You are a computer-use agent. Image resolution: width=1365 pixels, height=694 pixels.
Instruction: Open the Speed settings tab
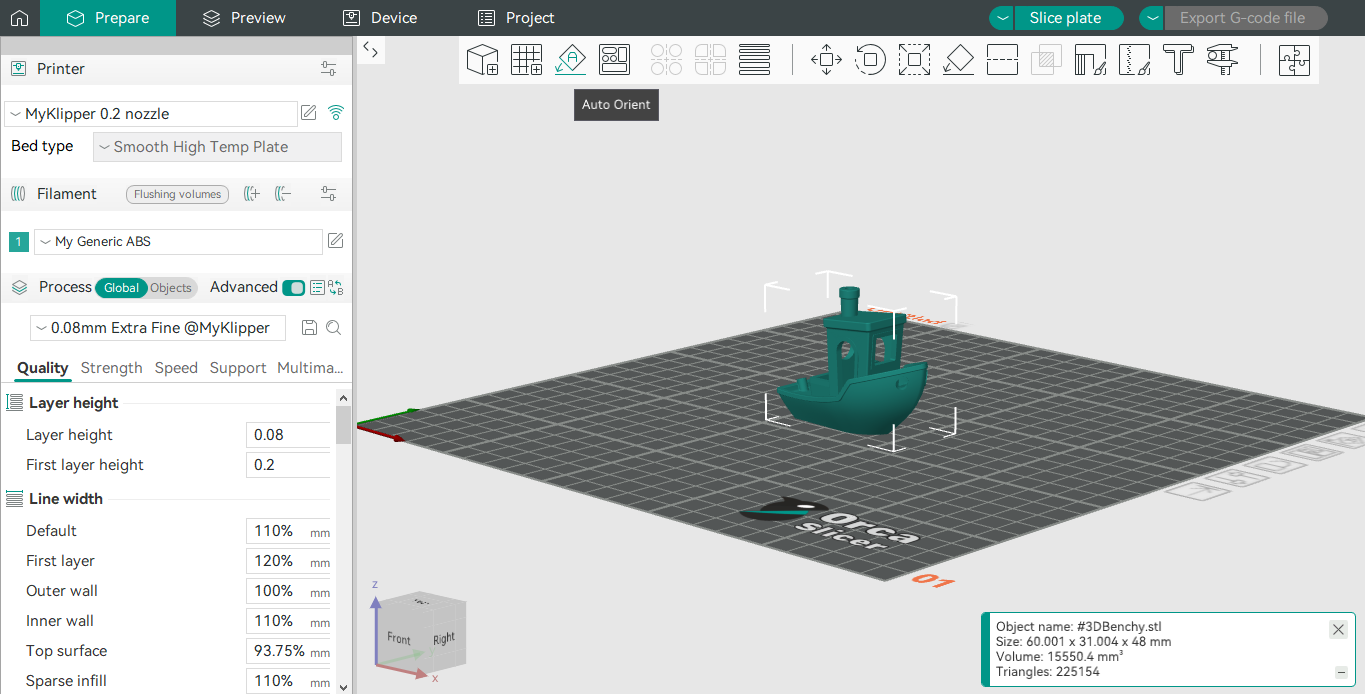click(176, 368)
